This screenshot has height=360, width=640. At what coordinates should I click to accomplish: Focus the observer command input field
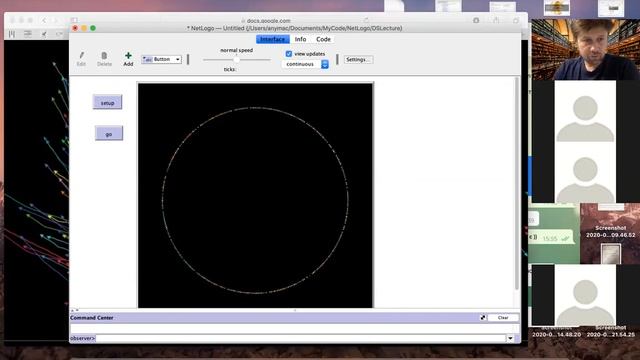click(301, 338)
